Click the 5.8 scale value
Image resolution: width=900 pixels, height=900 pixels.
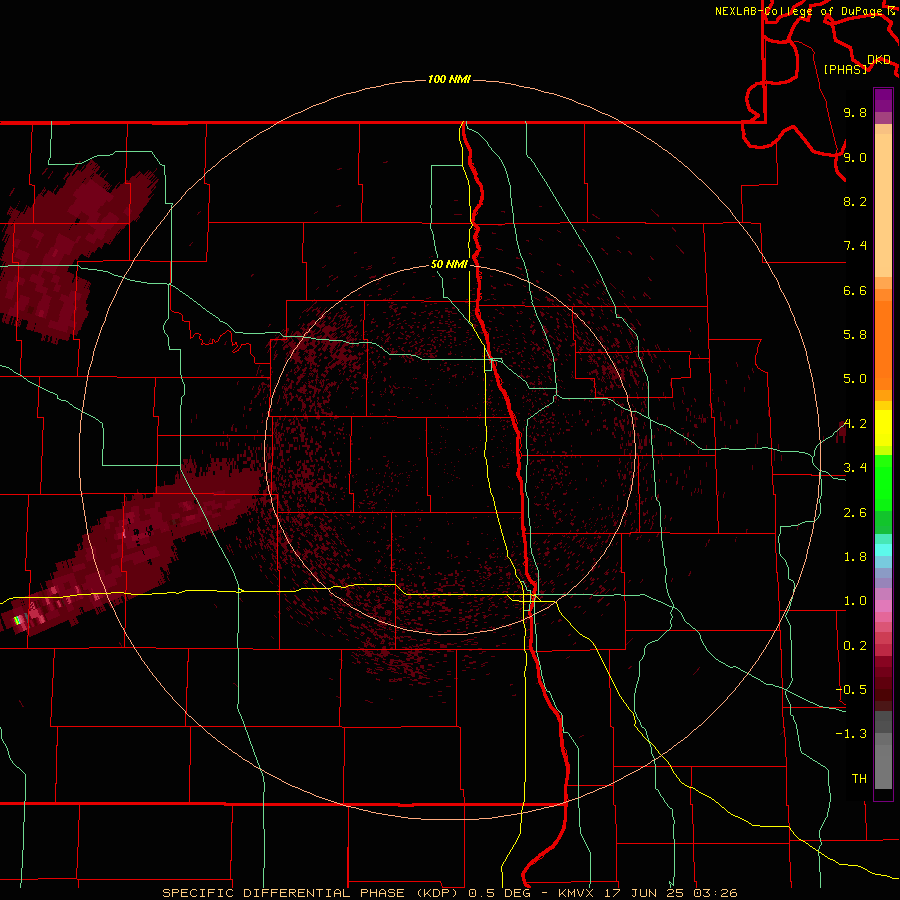[855, 335]
